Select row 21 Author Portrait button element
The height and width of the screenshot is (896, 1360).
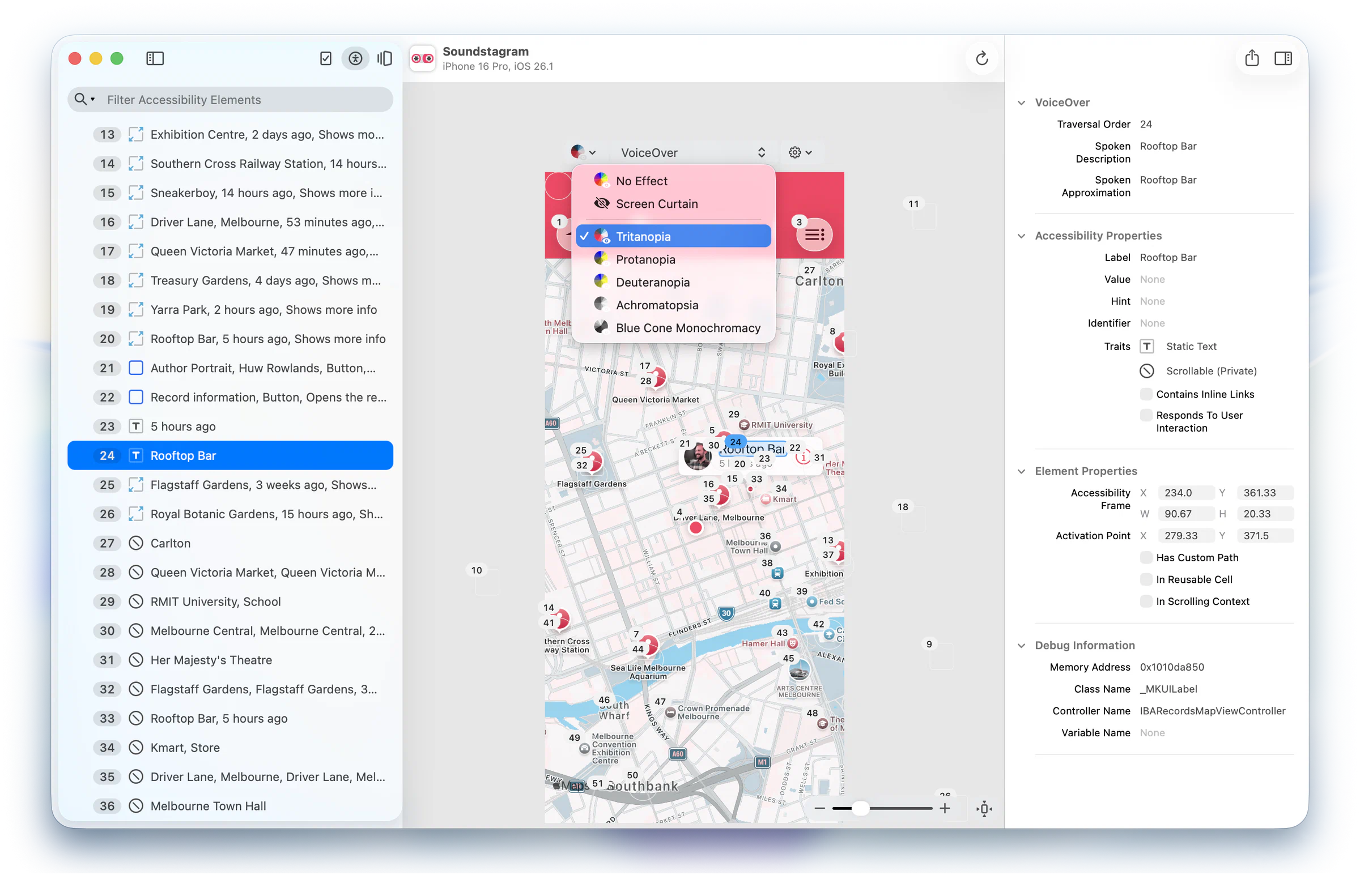pos(231,368)
